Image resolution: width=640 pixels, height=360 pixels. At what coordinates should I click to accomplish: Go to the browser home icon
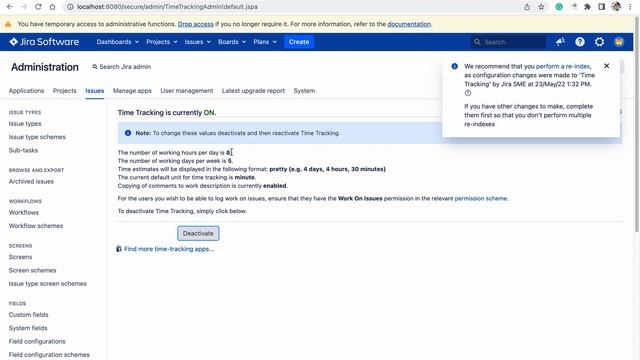[x=52, y=7]
